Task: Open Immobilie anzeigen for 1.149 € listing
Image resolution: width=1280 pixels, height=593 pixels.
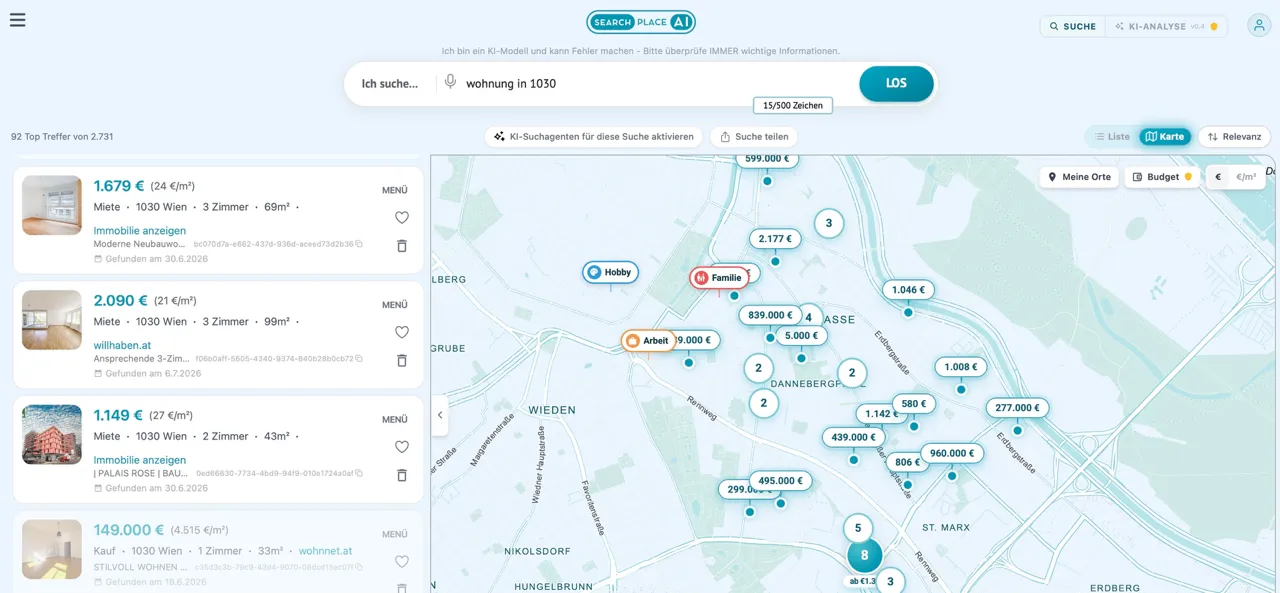Action: click(140, 461)
